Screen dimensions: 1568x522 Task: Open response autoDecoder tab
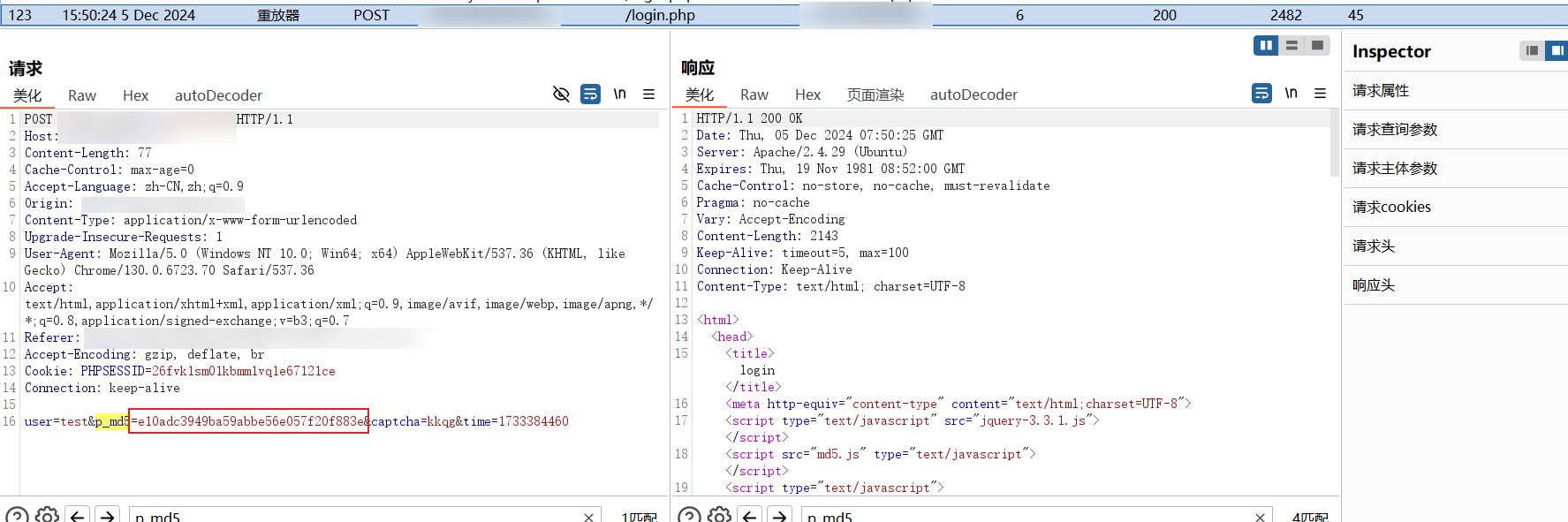(973, 95)
